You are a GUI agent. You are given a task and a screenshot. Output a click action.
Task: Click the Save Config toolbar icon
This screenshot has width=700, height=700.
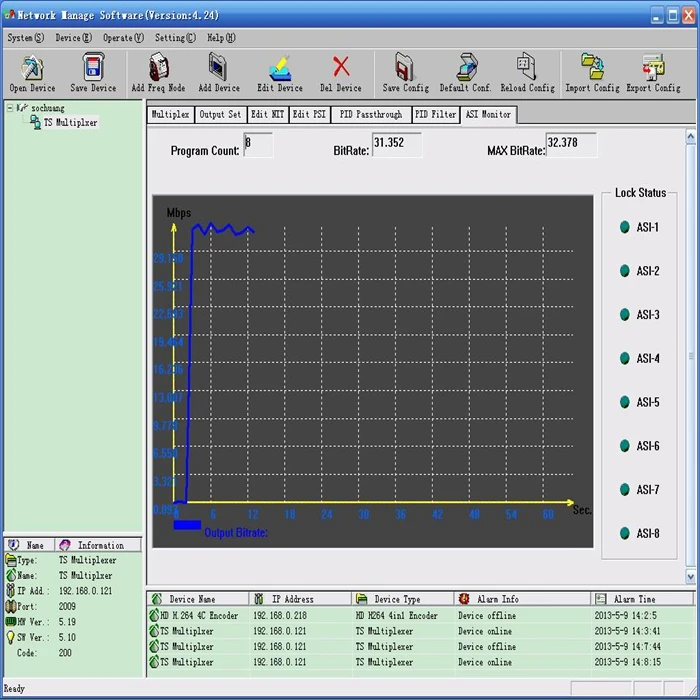[x=405, y=67]
